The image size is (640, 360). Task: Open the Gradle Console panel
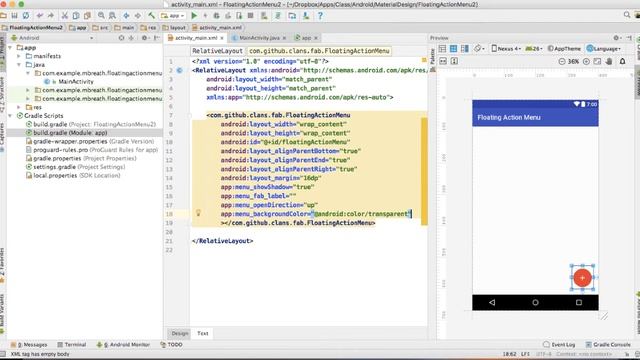click(x=608, y=344)
